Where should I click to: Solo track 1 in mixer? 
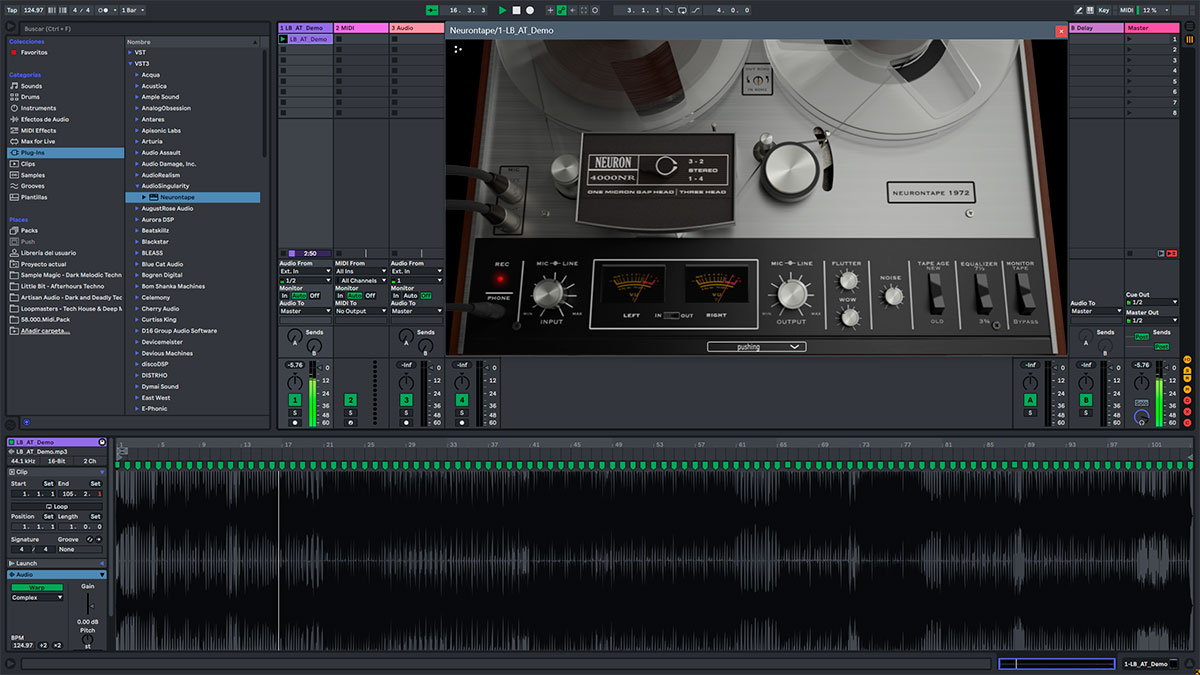295,412
